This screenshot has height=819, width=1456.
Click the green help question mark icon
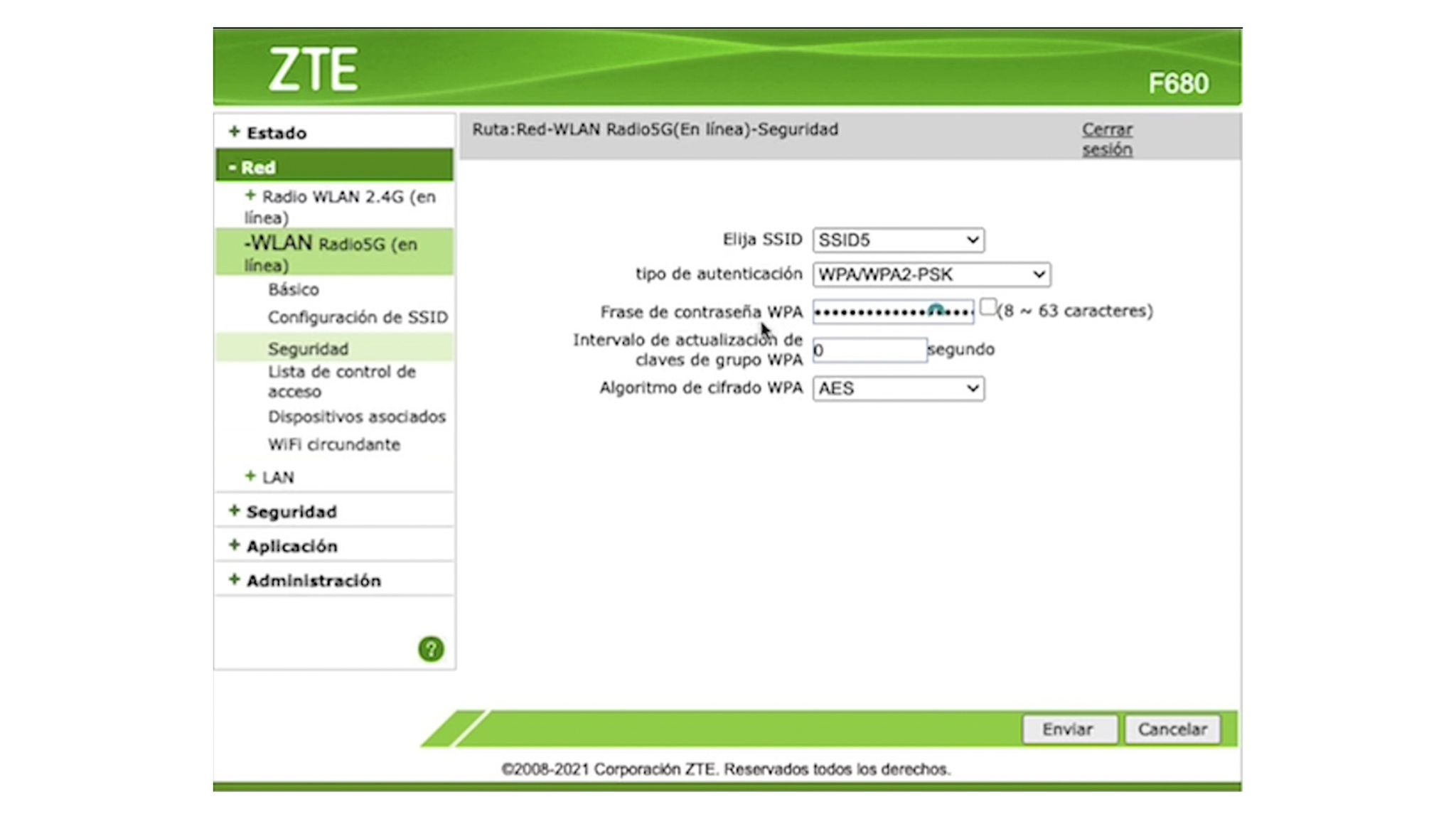tap(431, 648)
